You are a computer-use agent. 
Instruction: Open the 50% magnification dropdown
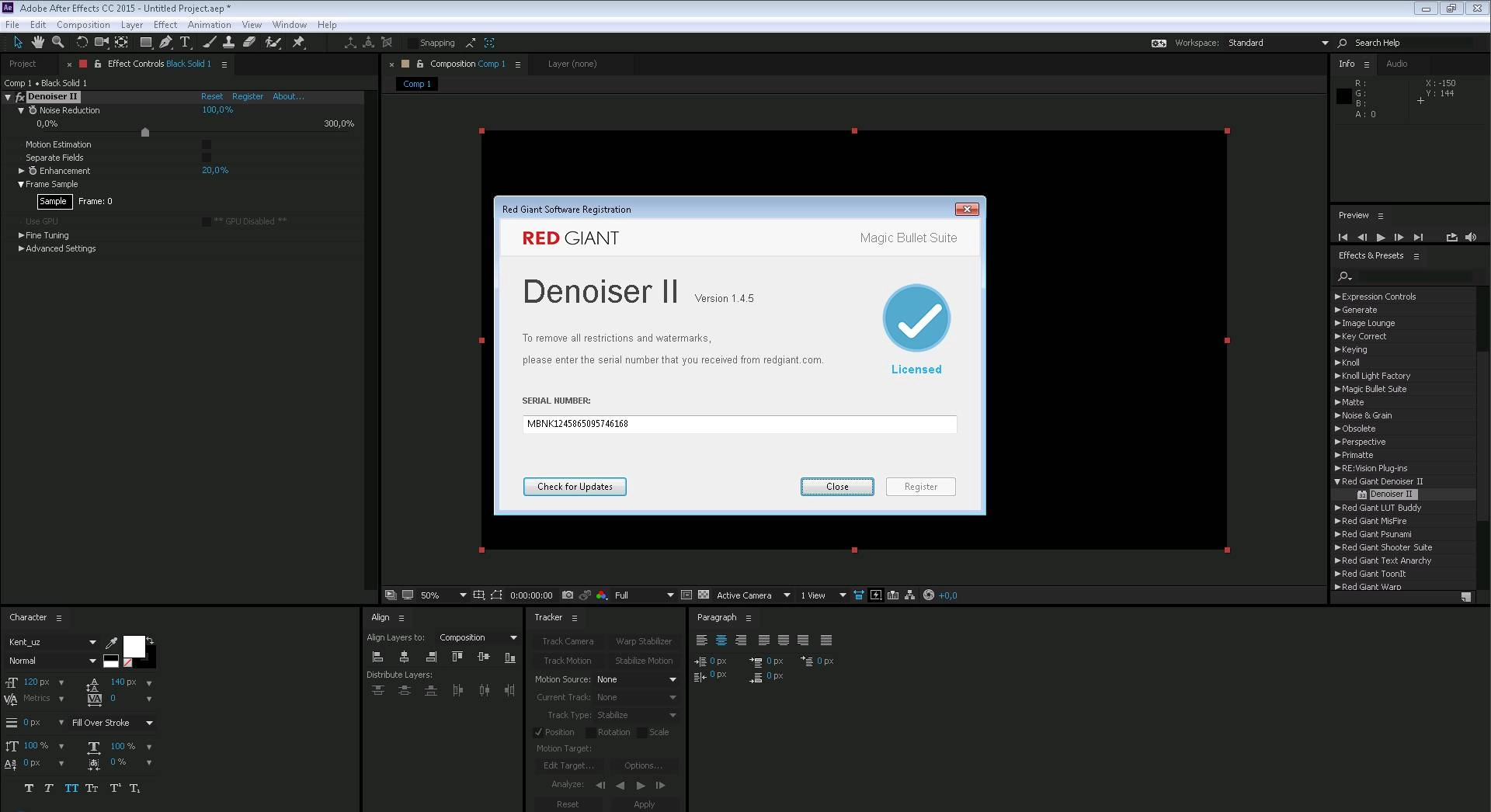click(x=443, y=595)
